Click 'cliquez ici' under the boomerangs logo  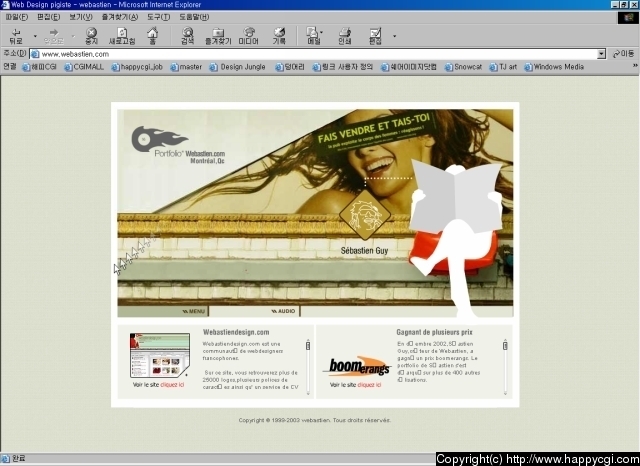369,385
